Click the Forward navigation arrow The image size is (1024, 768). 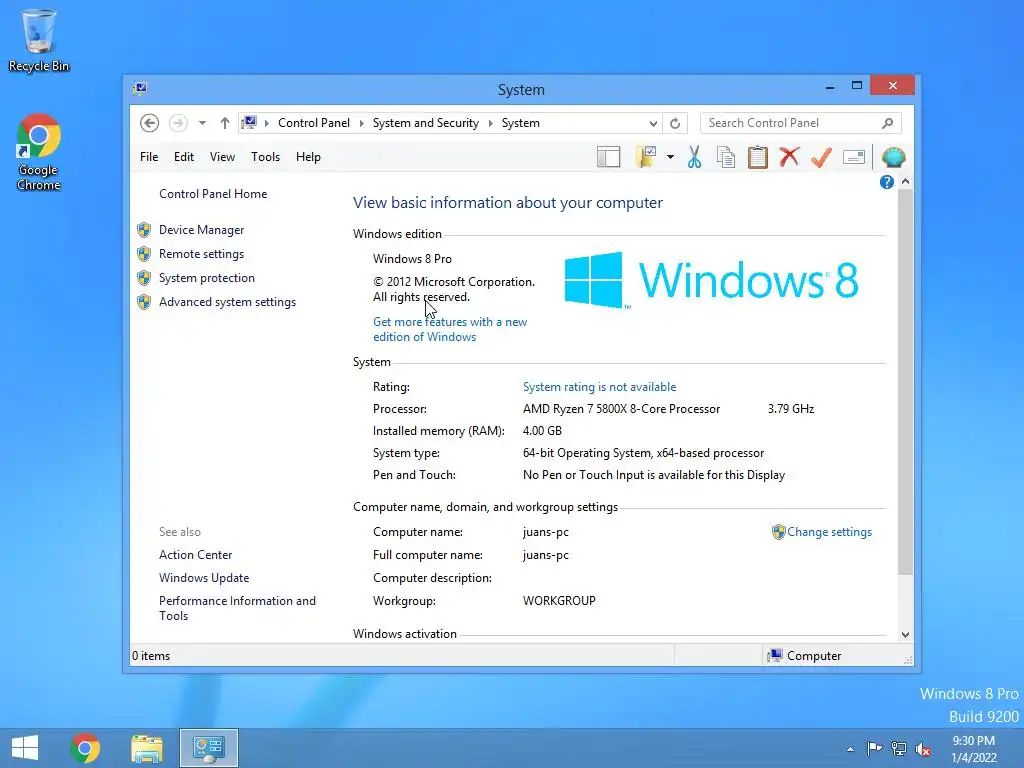178,123
